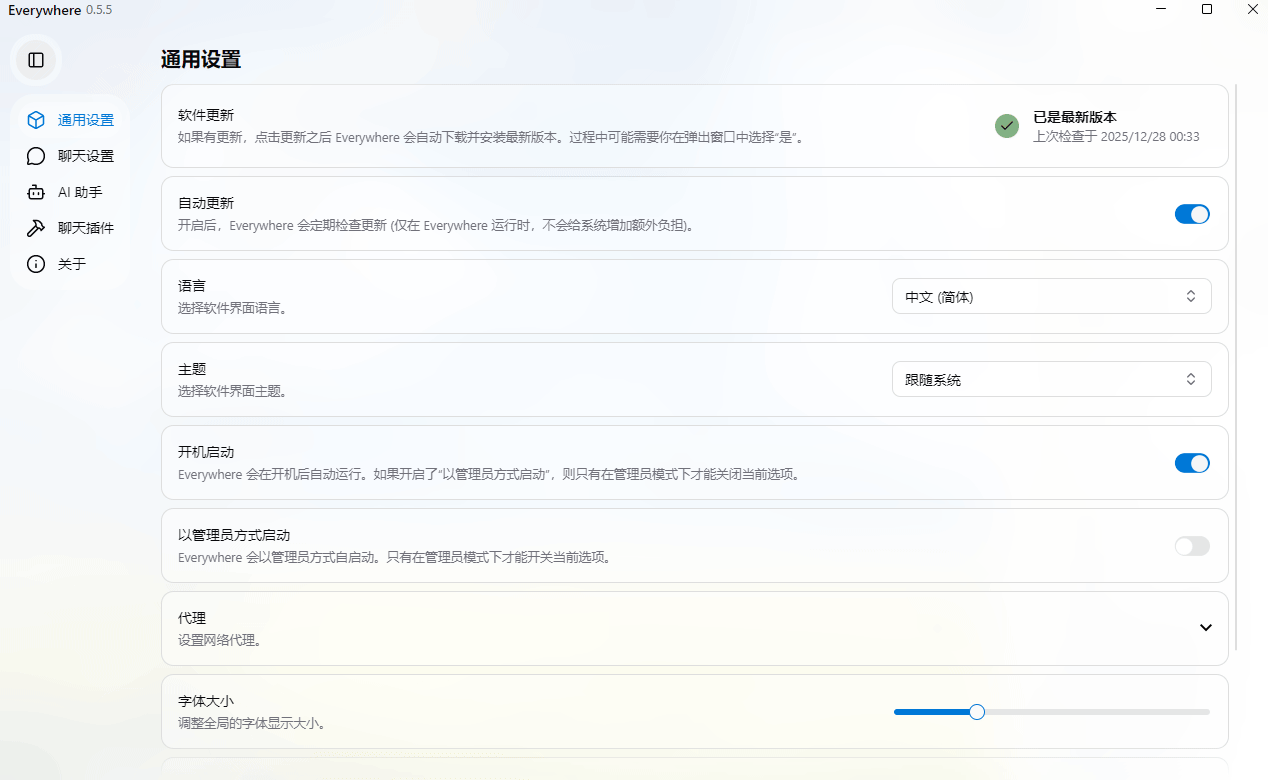Collapse the sidebar with the panel toggle icon

coord(36,60)
